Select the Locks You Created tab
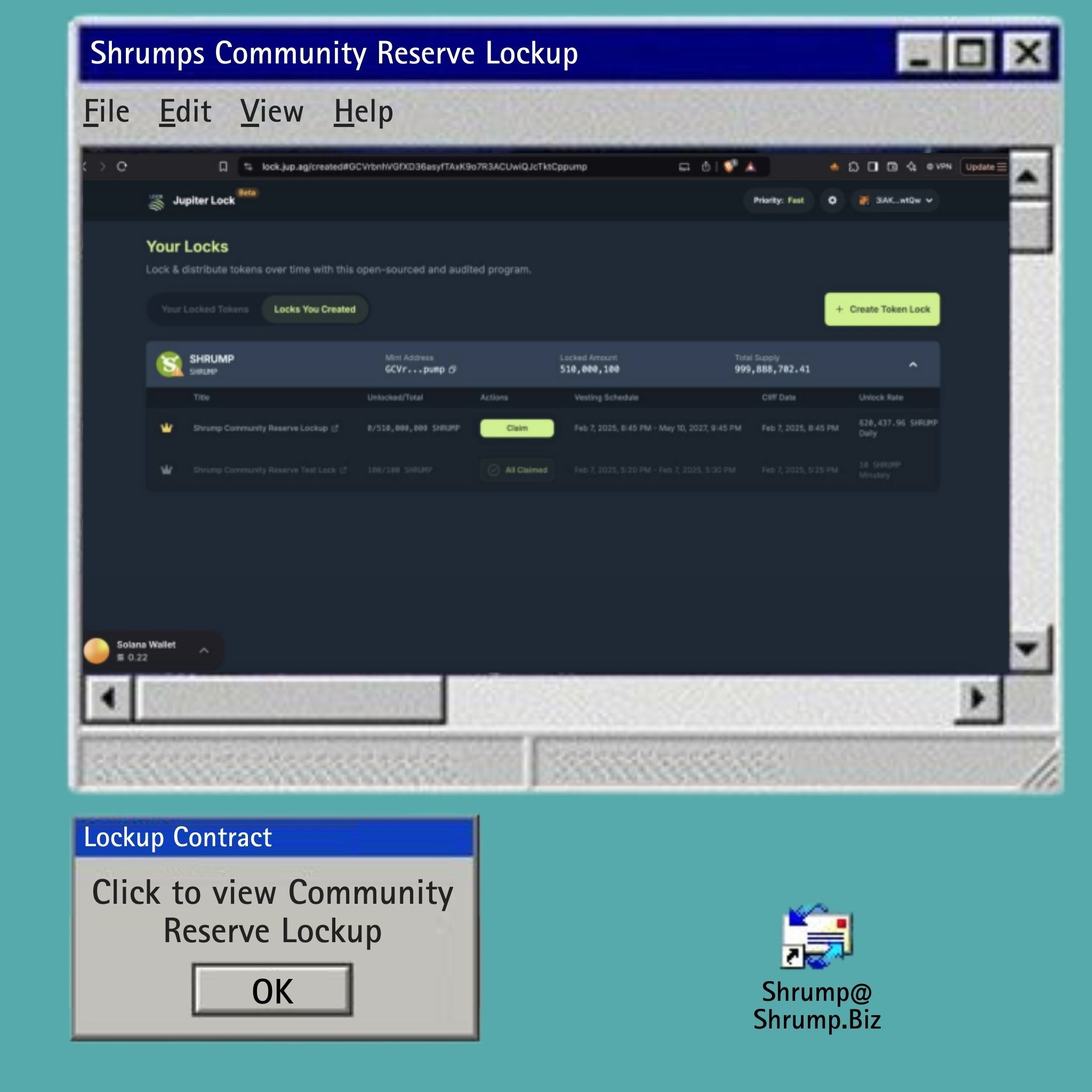The width and height of the screenshot is (1092, 1092). tap(315, 309)
